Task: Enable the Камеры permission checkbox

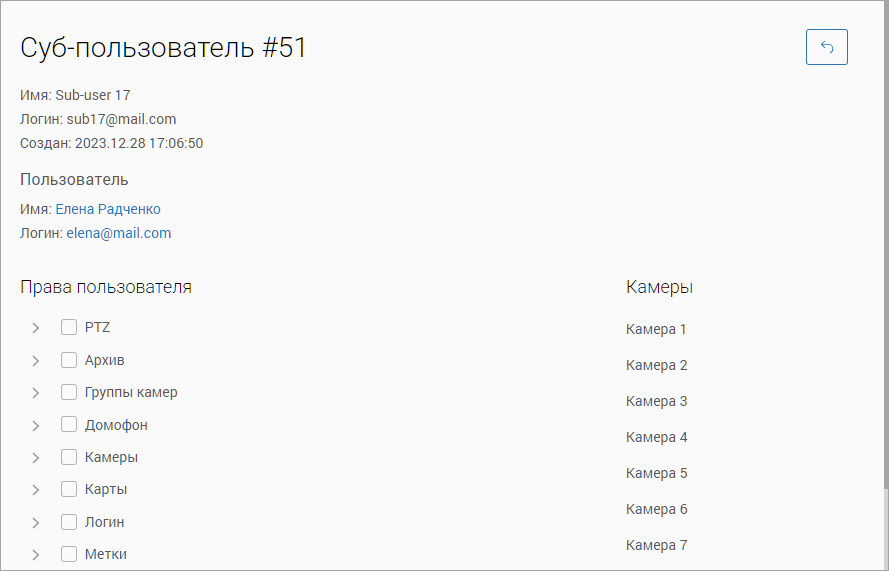Action: (x=69, y=457)
